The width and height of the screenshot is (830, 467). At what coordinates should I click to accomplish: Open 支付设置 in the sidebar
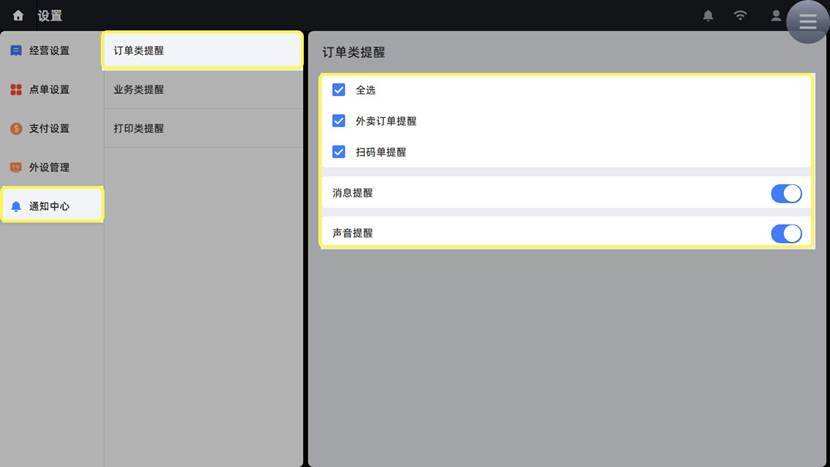(52, 129)
